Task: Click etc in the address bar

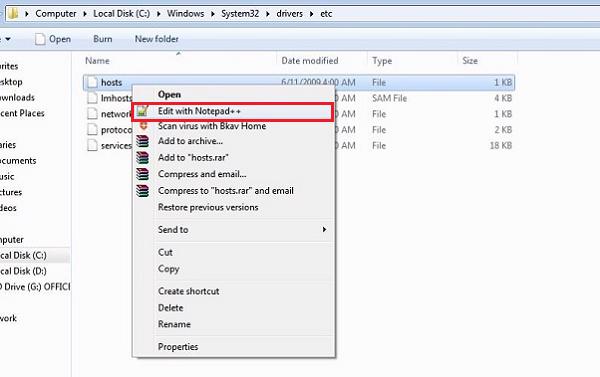Action: (326, 13)
